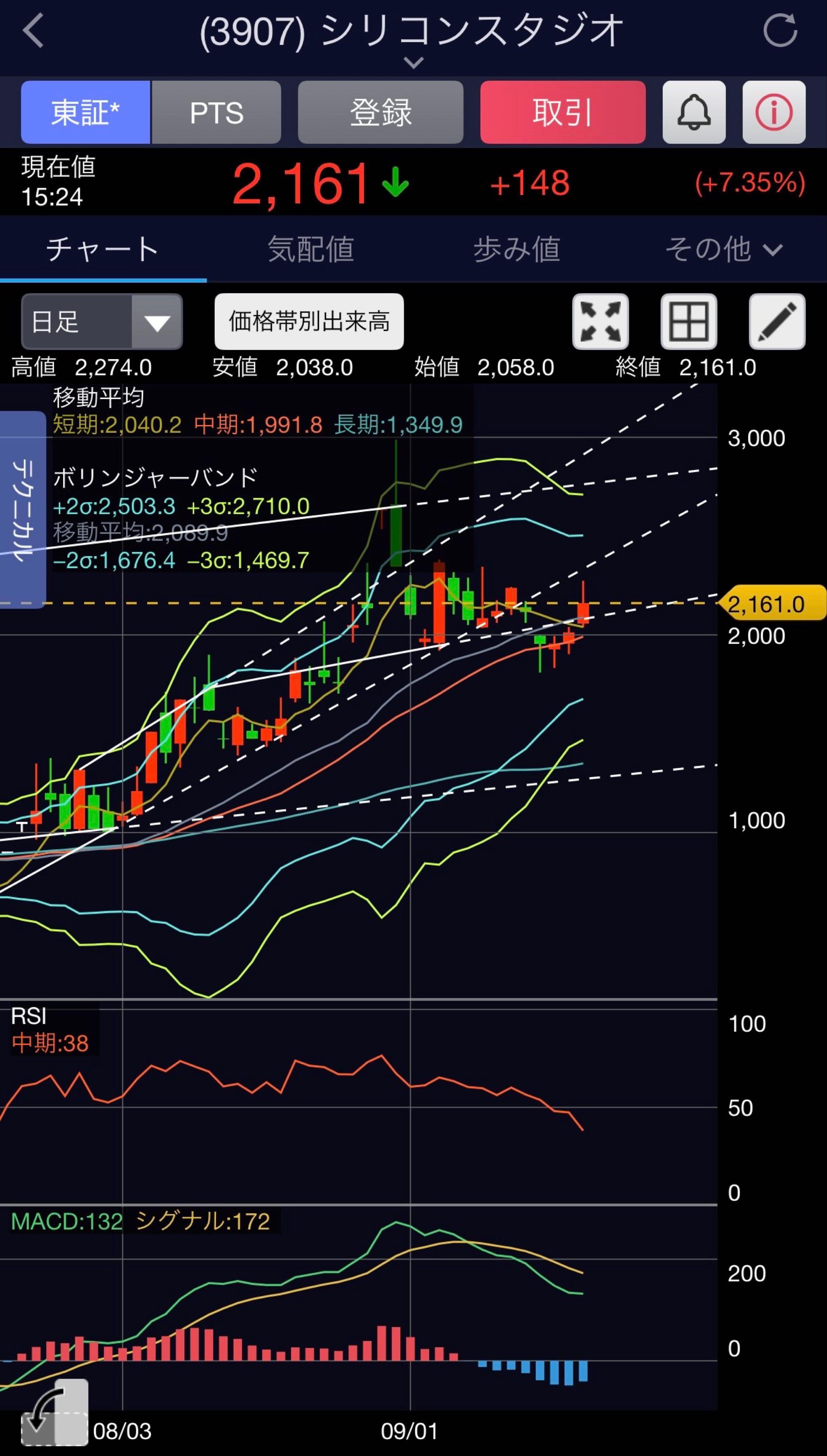Tap the 短期:2,040.2 moving average label
Viewport: 827px width, 1456px height.
118,425
